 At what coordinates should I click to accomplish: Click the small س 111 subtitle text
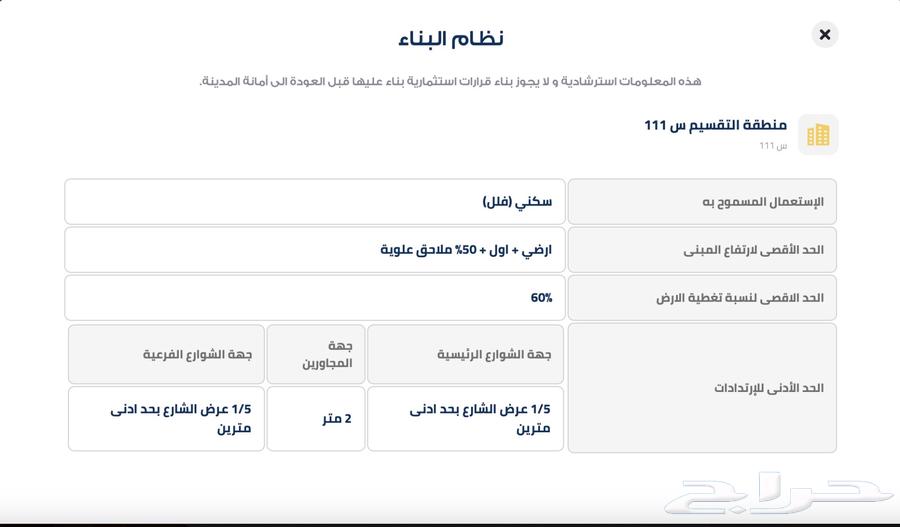coord(773,146)
